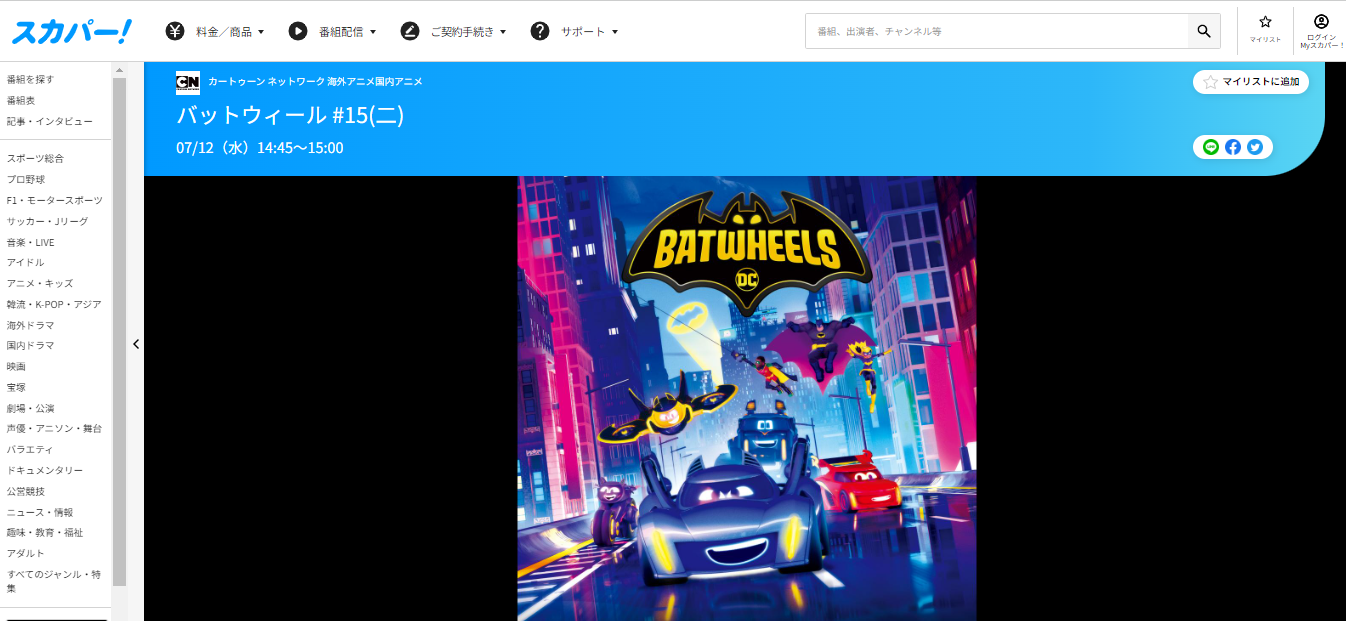Share program via LINE icon
1346x621 pixels.
pos(1211,147)
